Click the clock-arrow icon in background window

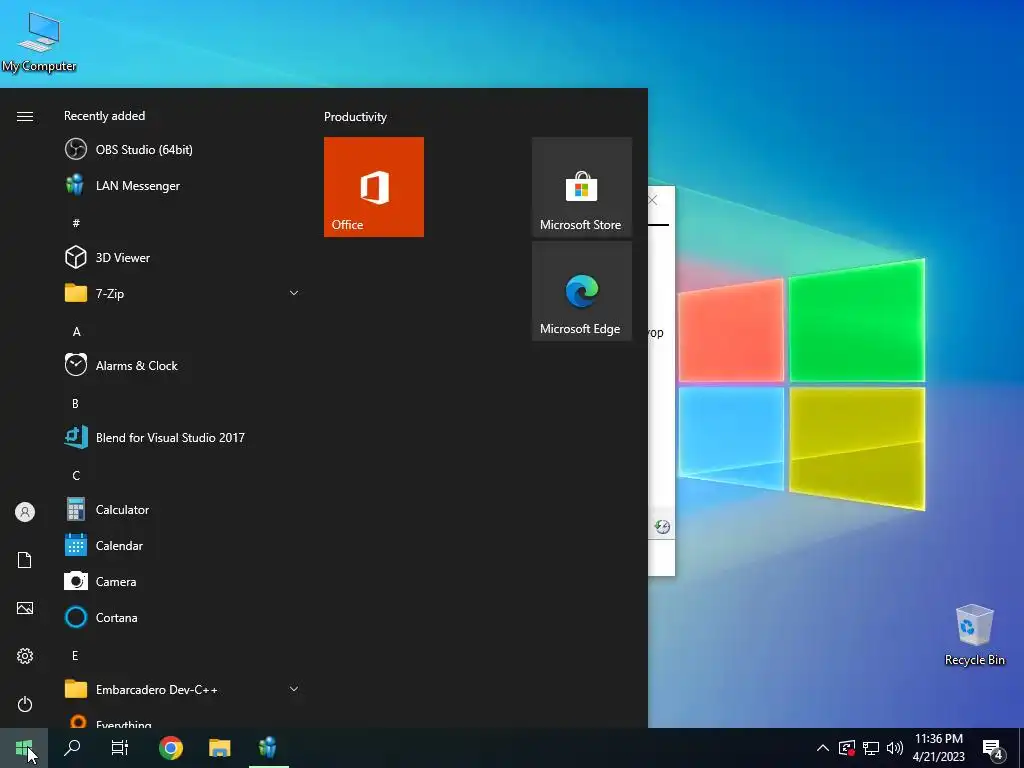pos(662,527)
